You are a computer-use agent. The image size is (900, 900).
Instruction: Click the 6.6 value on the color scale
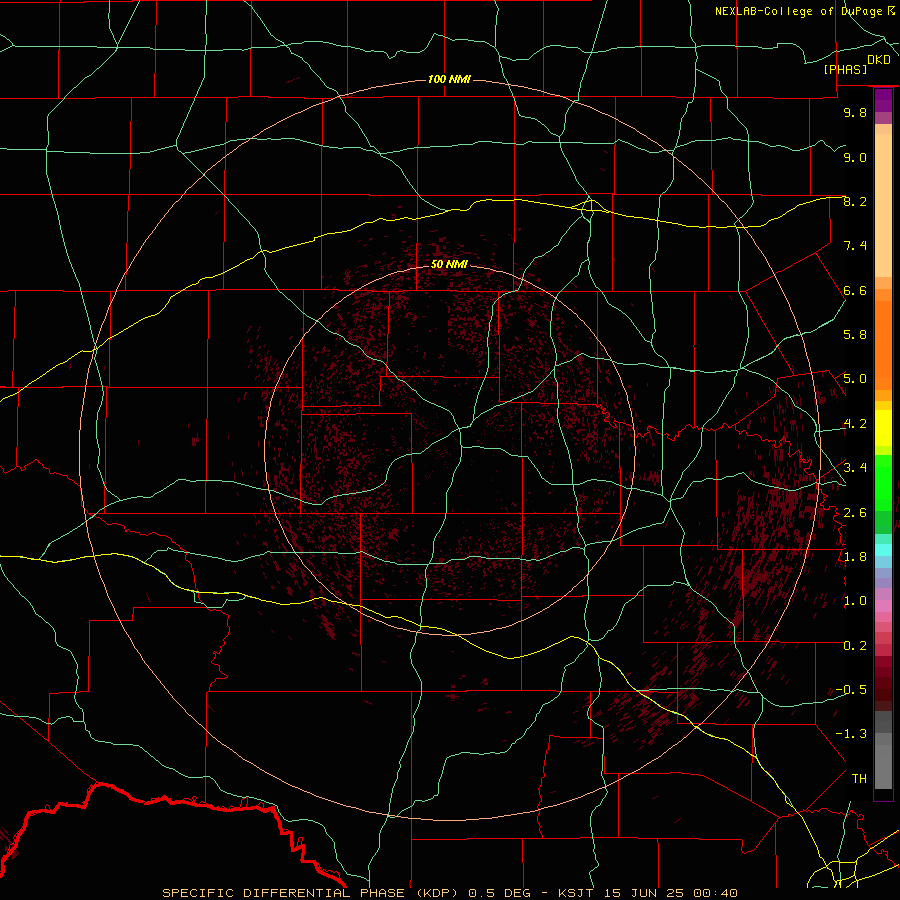[x=855, y=291]
